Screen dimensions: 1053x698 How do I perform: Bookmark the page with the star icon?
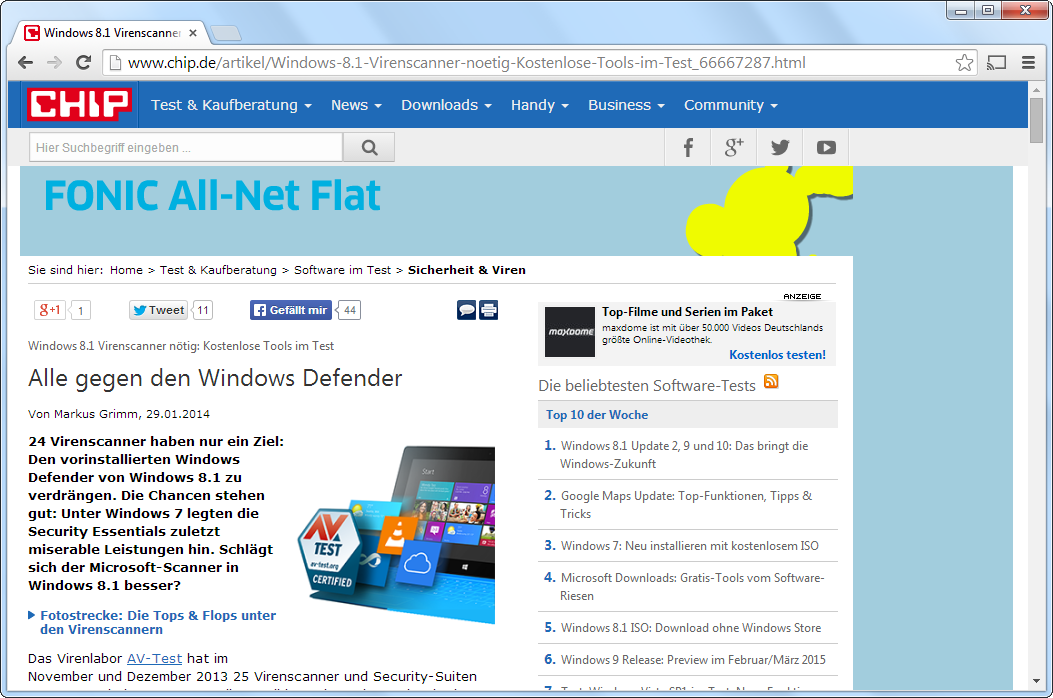coord(964,63)
